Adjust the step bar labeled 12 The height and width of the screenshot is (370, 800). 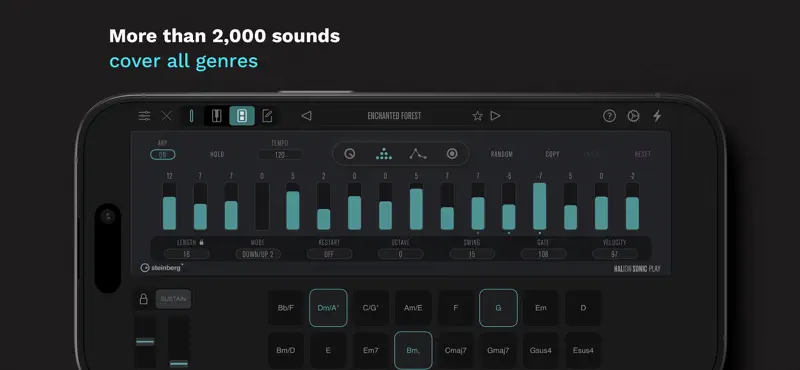pos(169,206)
